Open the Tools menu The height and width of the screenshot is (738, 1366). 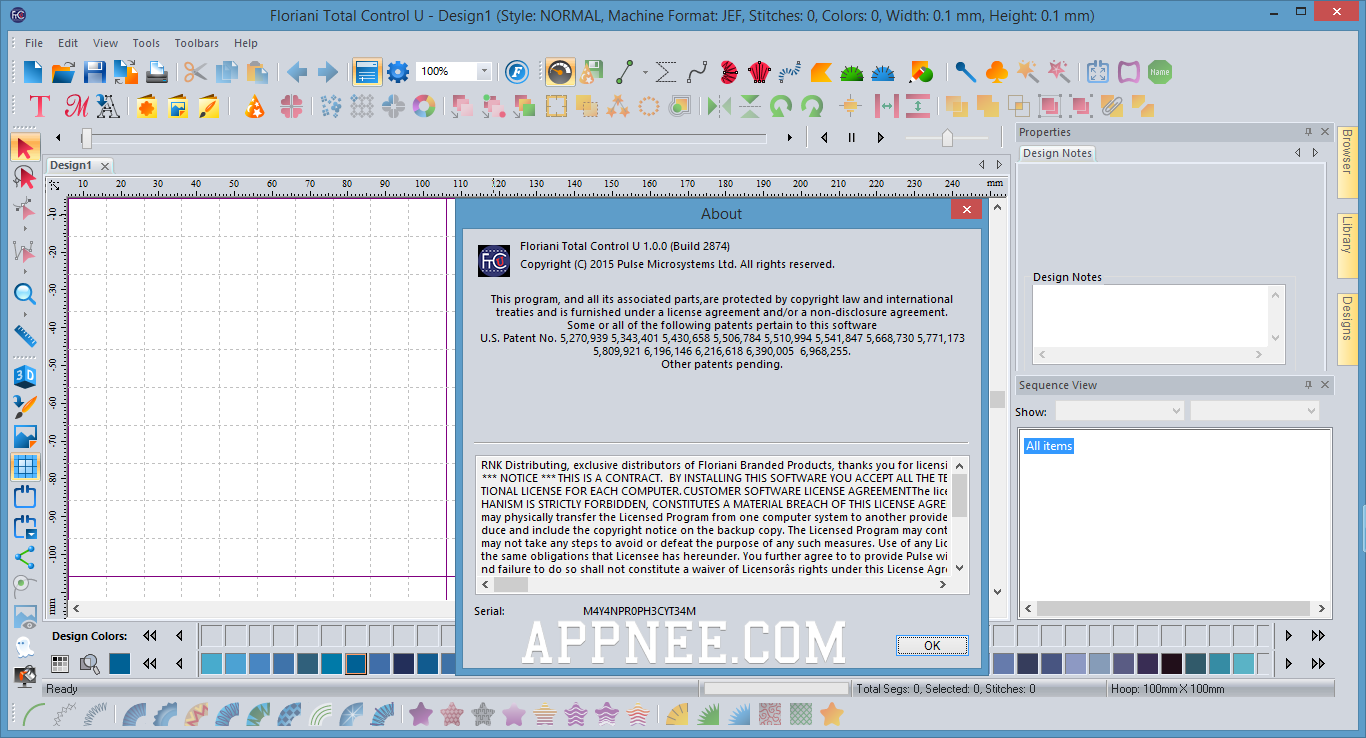pos(146,43)
